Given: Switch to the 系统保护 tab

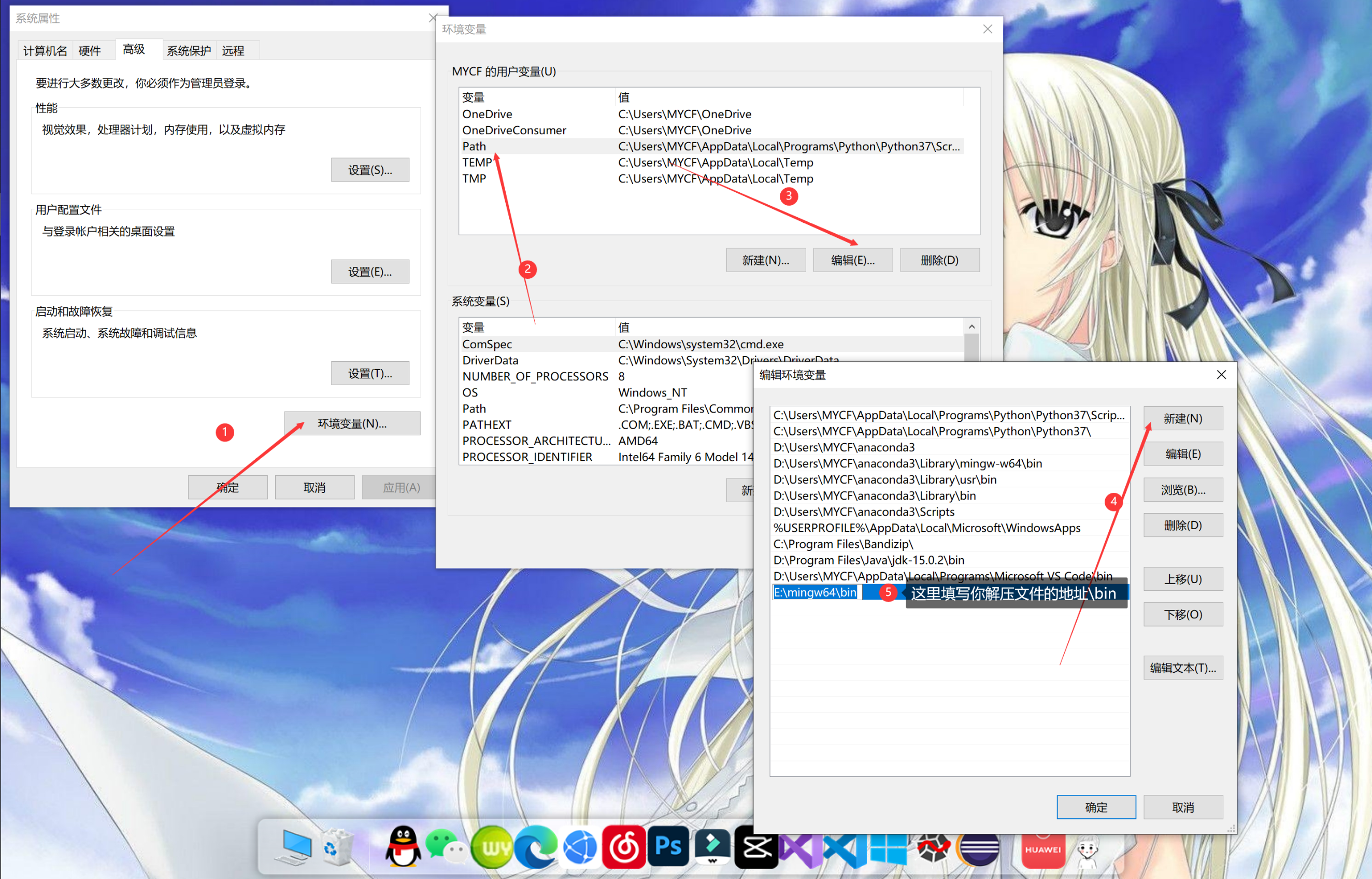Looking at the screenshot, I should [x=188, y=51].
